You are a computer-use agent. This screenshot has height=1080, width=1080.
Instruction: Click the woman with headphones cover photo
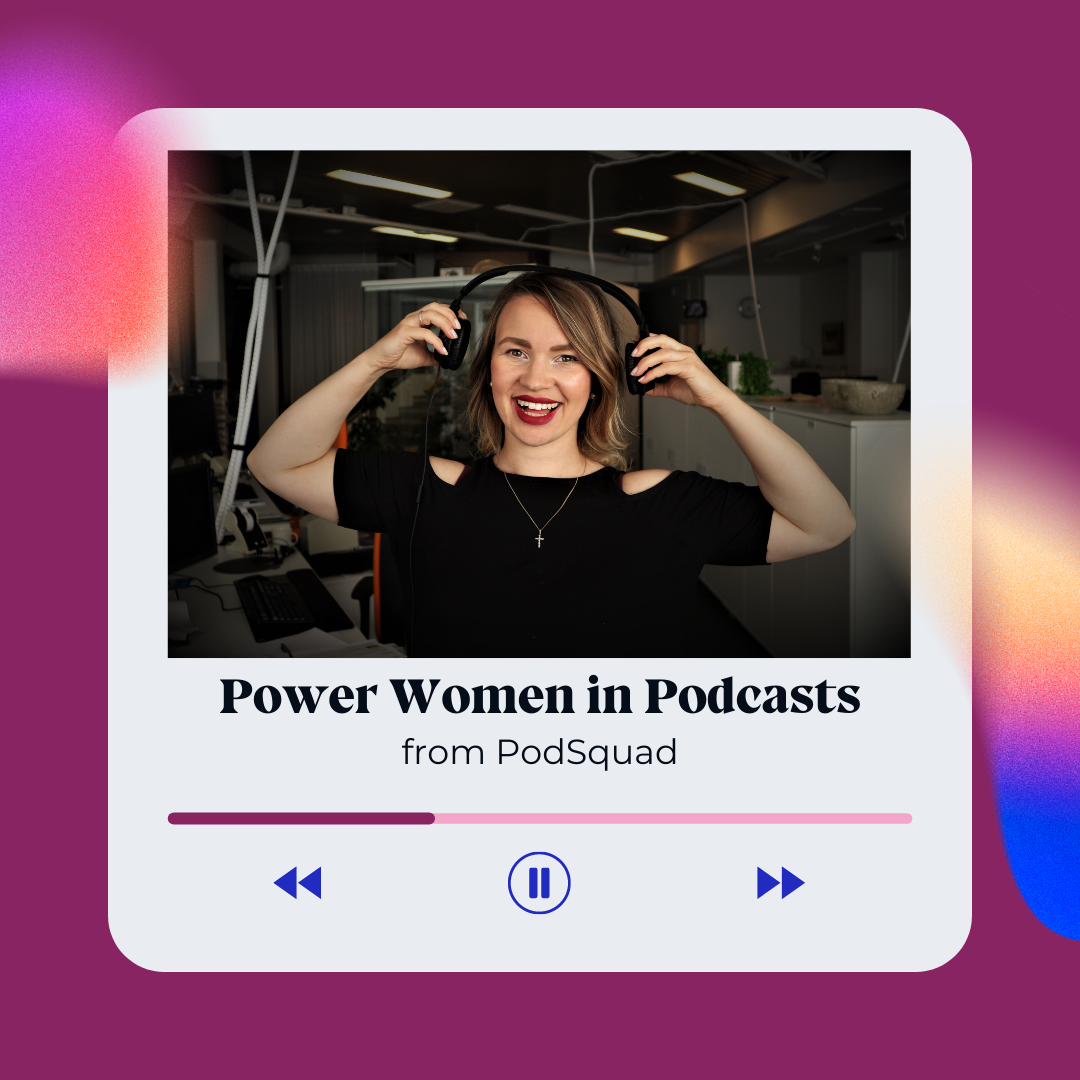click(x=539, y=404)
